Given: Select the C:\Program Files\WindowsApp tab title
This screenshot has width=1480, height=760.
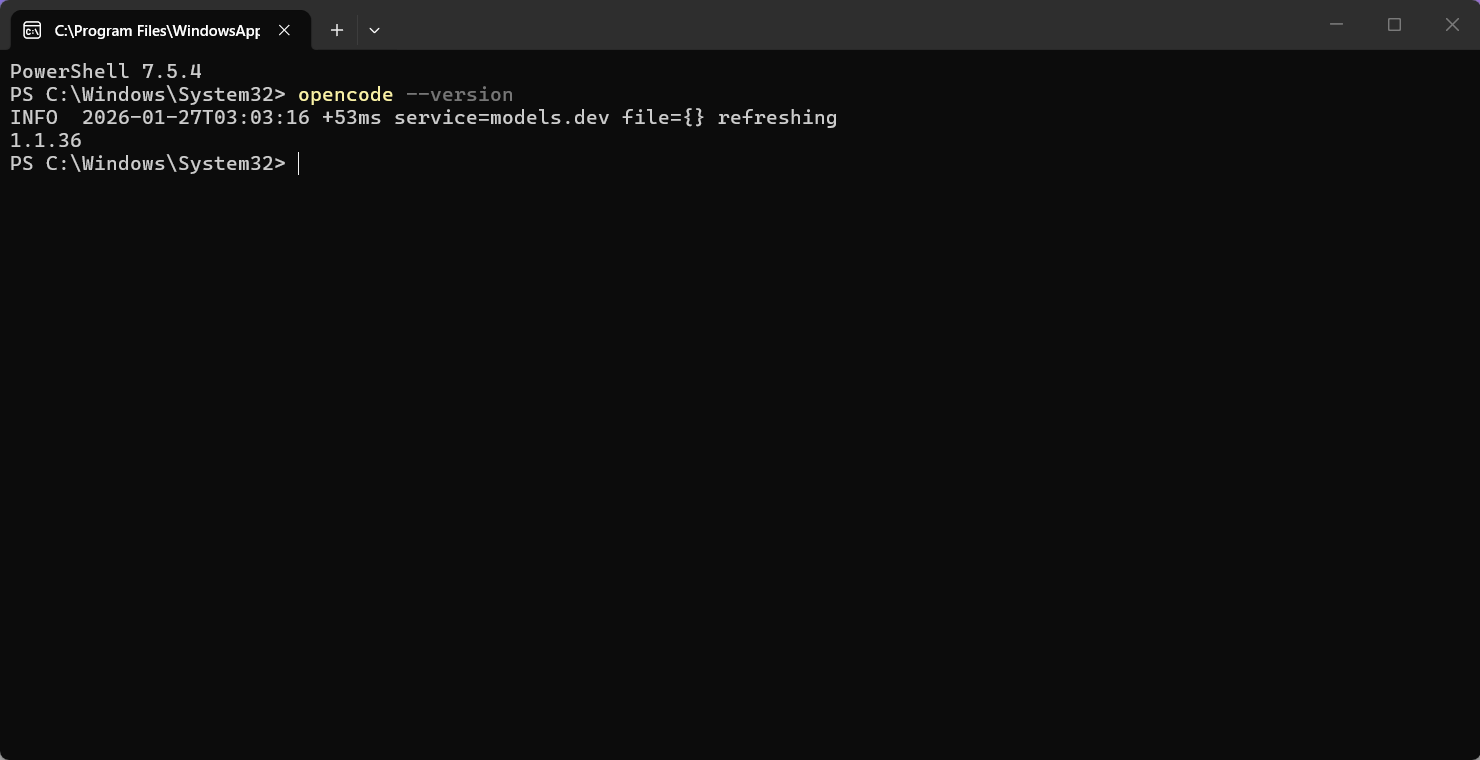Looking at the screenshot, I should tap(157, 31).
